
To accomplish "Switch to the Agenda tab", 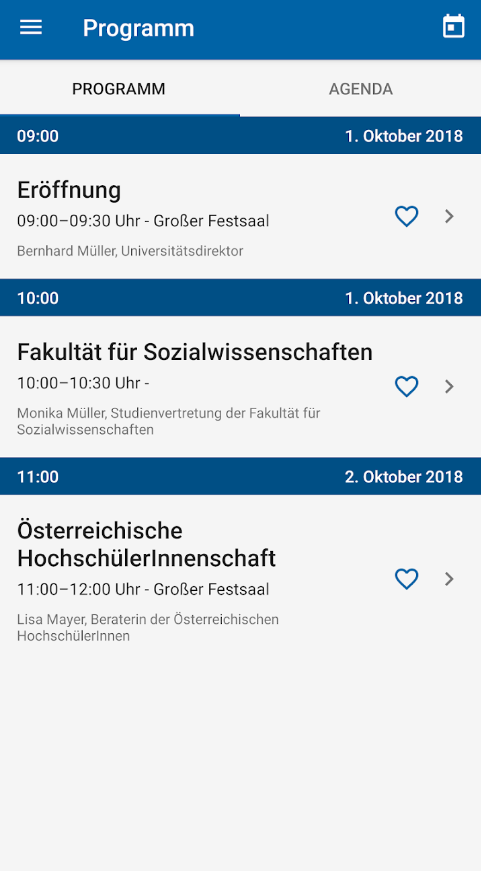I will pos(360,89).
